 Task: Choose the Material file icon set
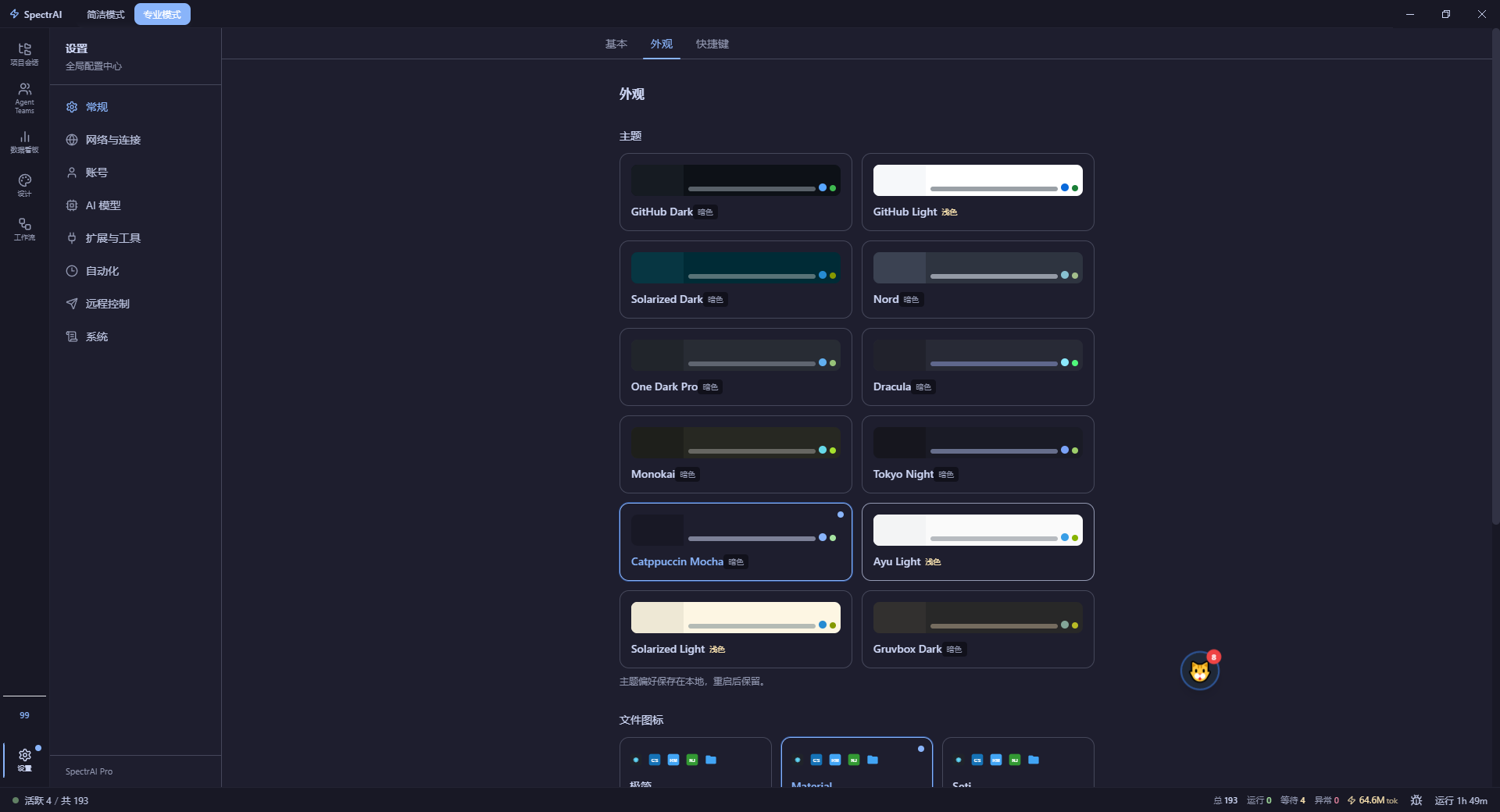click(x=857, y=762)
